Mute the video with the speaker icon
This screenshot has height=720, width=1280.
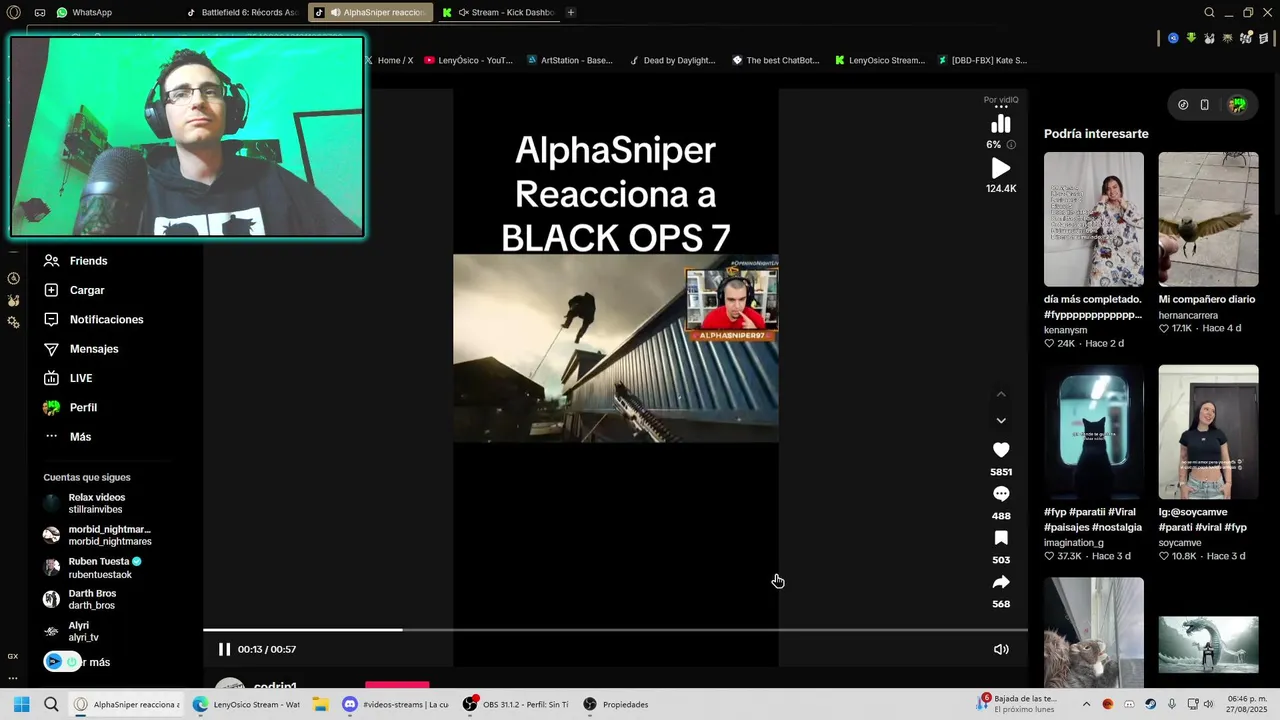(x=1001, y=649)
